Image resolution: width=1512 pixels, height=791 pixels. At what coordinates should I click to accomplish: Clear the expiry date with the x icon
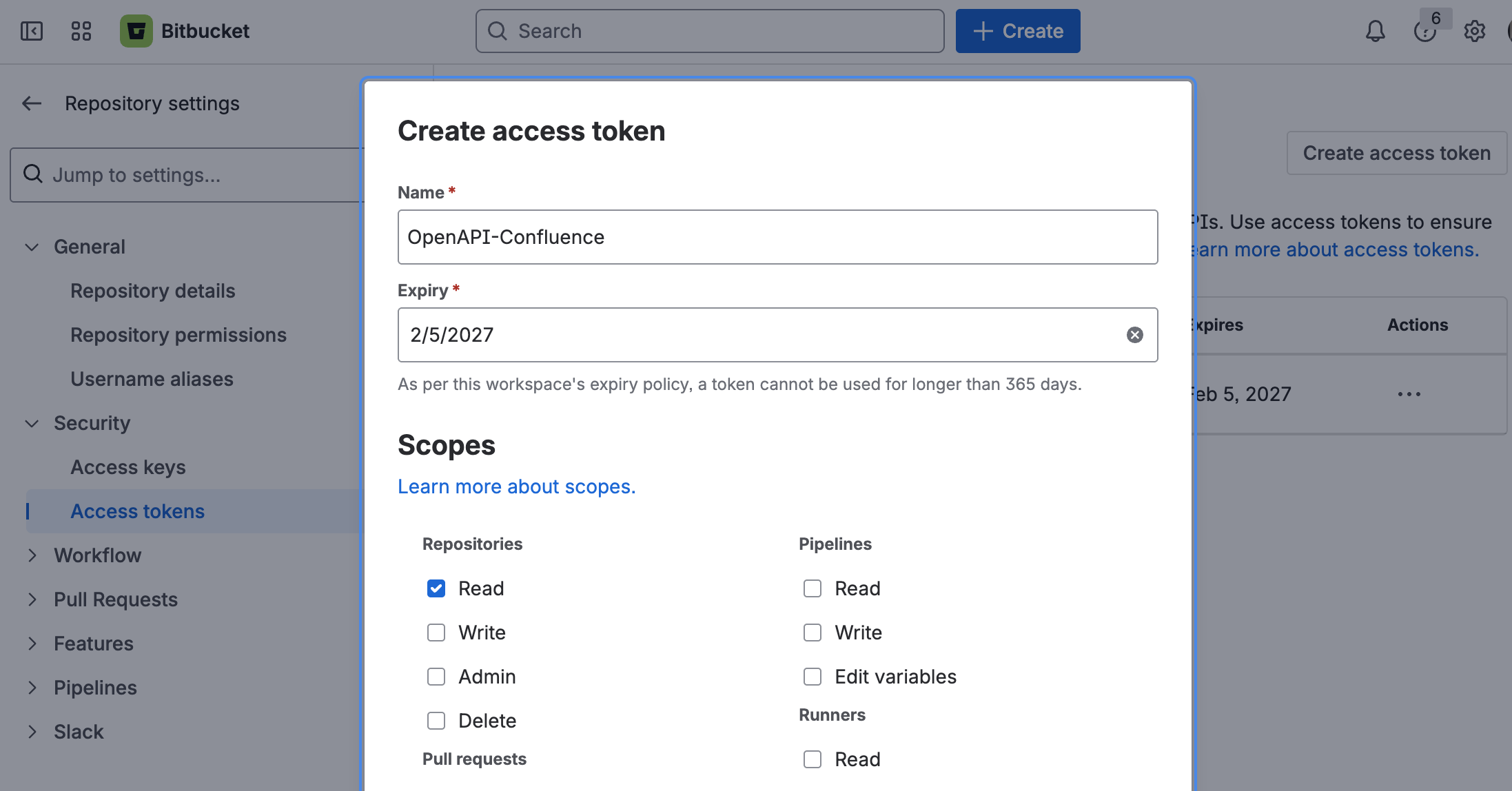pos(1135,335)
